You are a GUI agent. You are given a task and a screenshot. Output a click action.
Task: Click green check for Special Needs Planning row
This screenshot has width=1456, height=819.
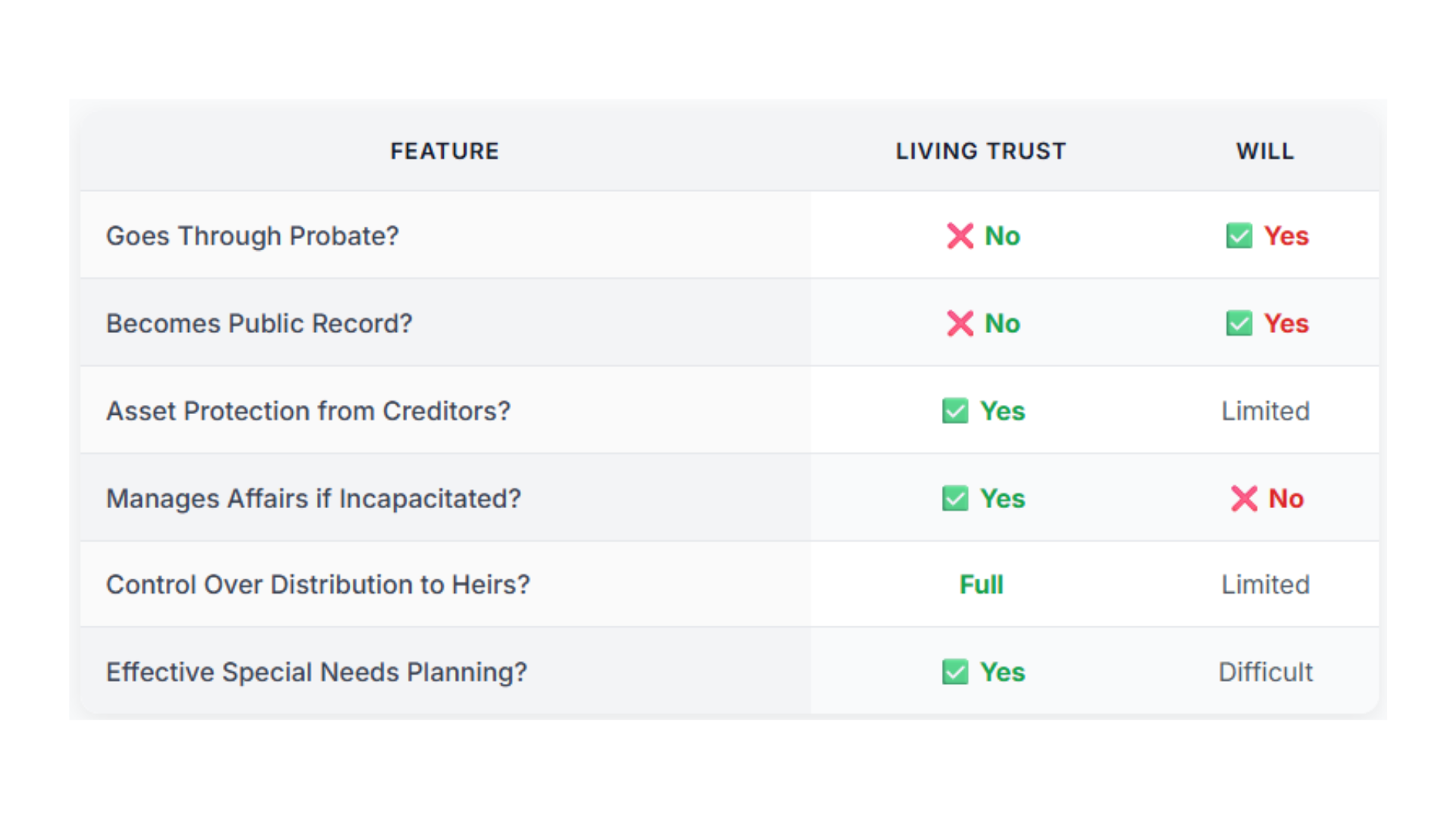(955, 672)
